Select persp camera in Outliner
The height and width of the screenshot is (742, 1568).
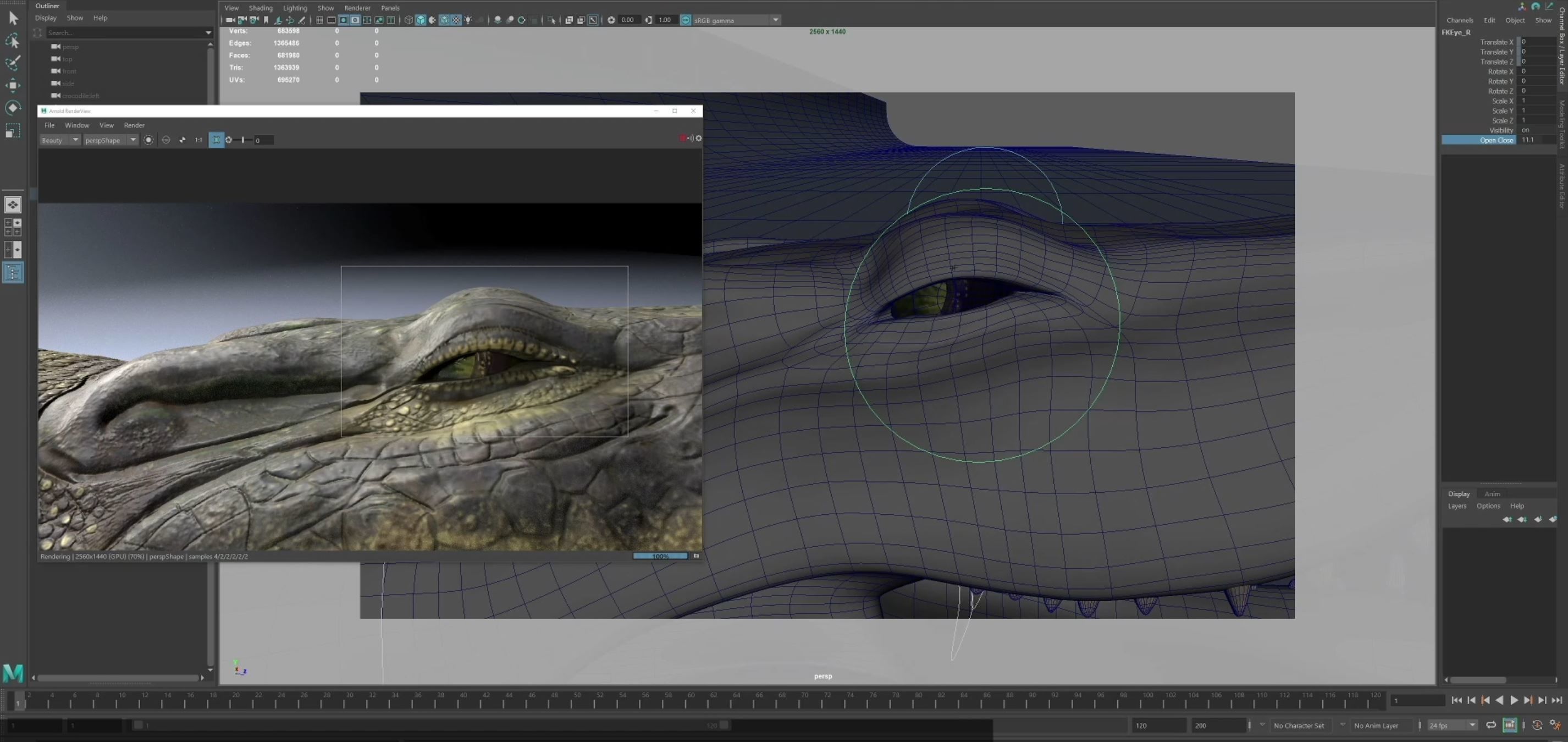(x=70, y=46)
